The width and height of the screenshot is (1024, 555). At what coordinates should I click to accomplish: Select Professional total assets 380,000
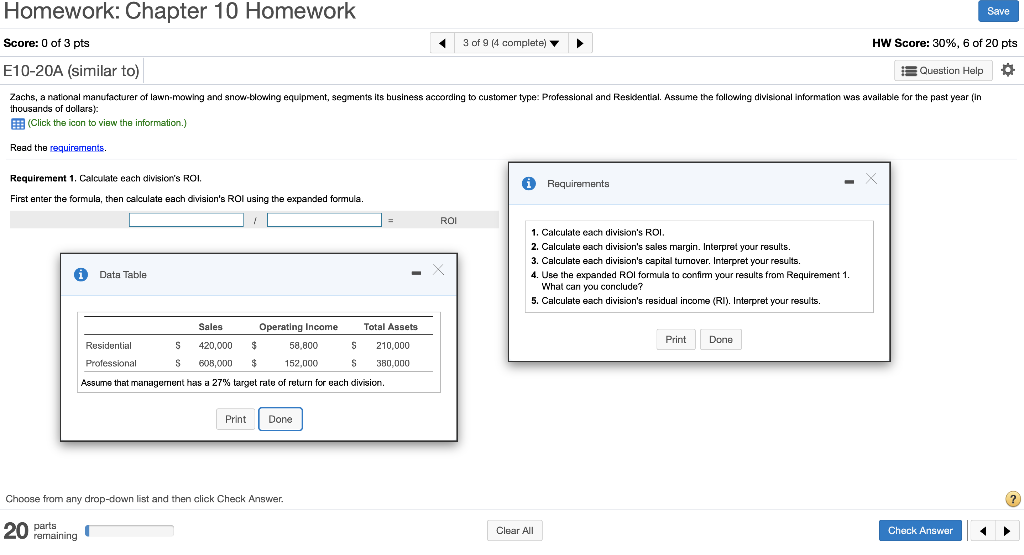[x=392, y=363]
